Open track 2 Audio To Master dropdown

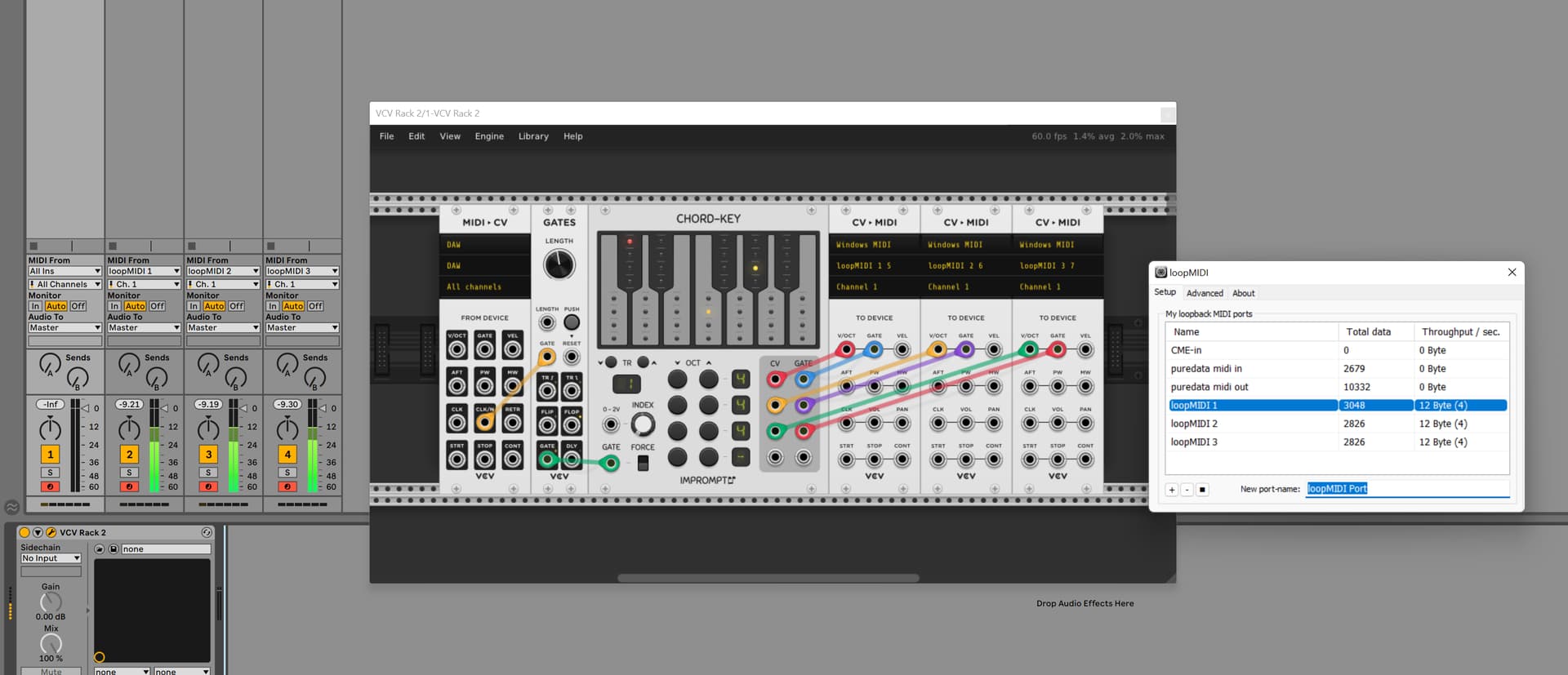click(x=144, y=328)
